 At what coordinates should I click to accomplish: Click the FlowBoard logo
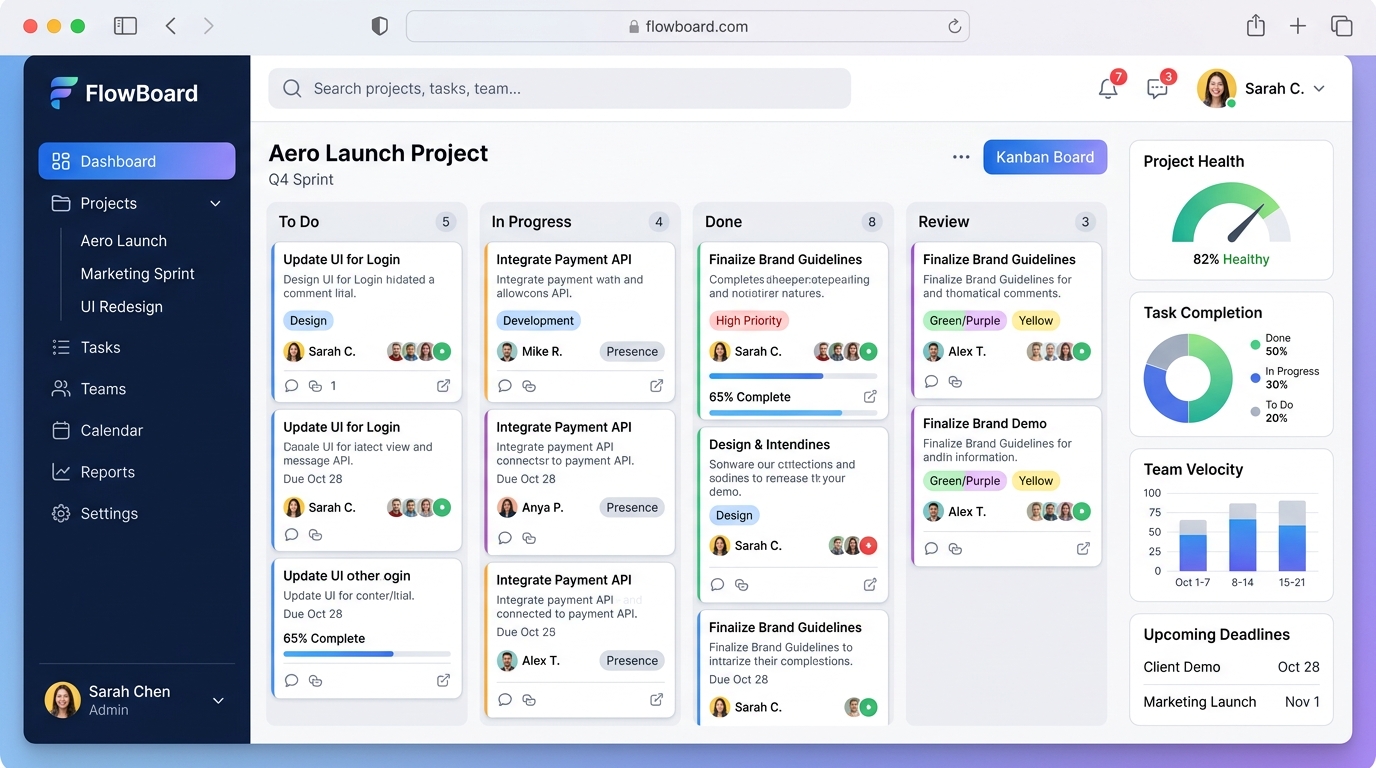(123, 92)
